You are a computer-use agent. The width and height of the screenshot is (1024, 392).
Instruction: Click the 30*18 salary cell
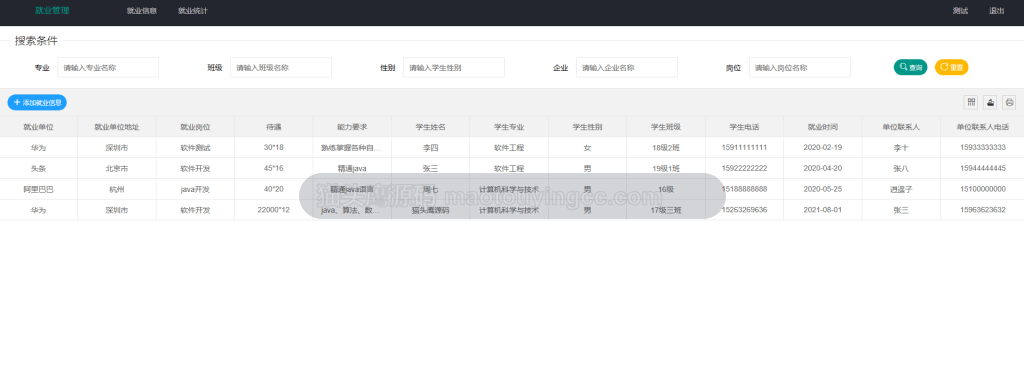[x=274, y=148]
